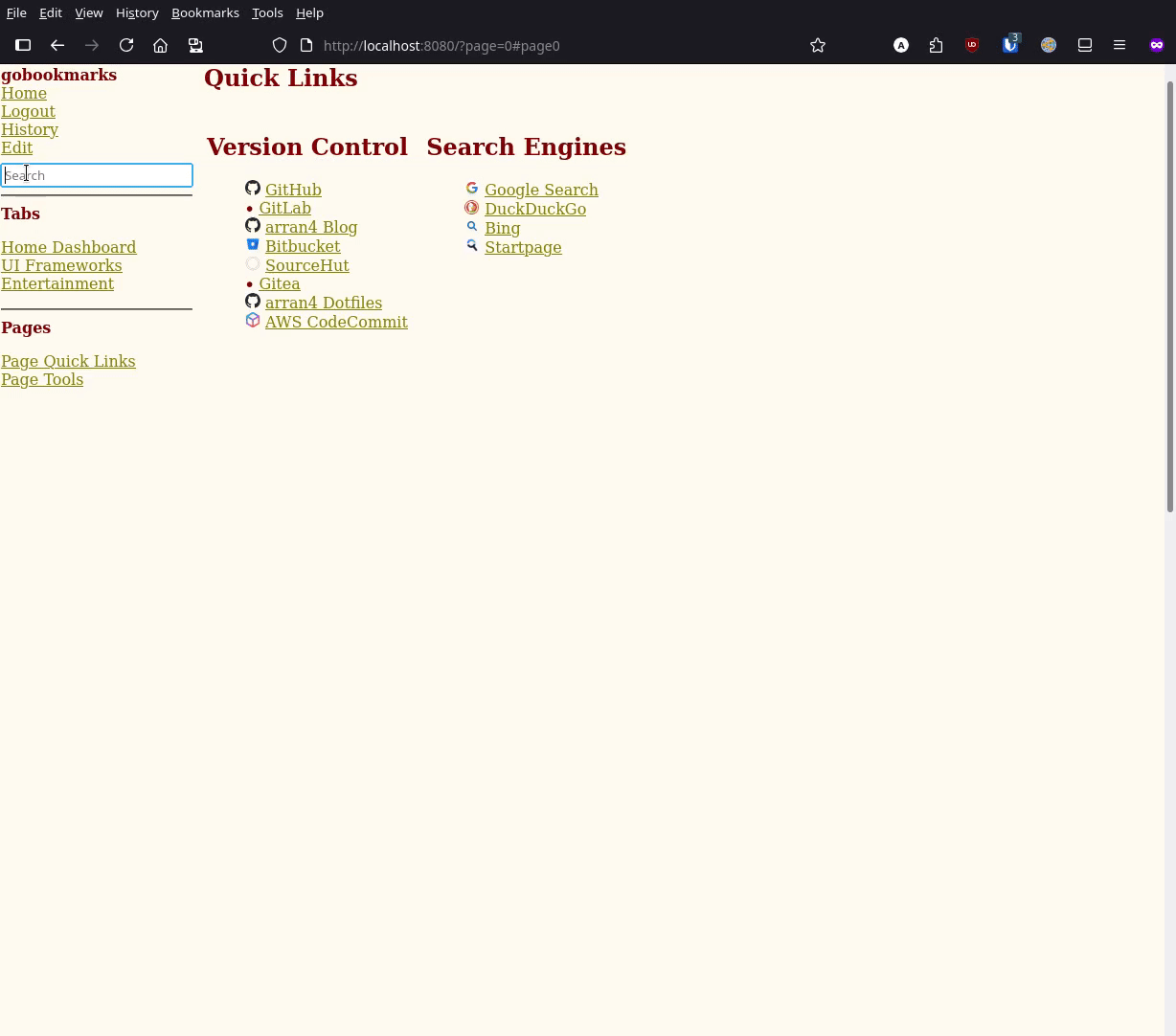Go to the Home sidebar link

24,93
